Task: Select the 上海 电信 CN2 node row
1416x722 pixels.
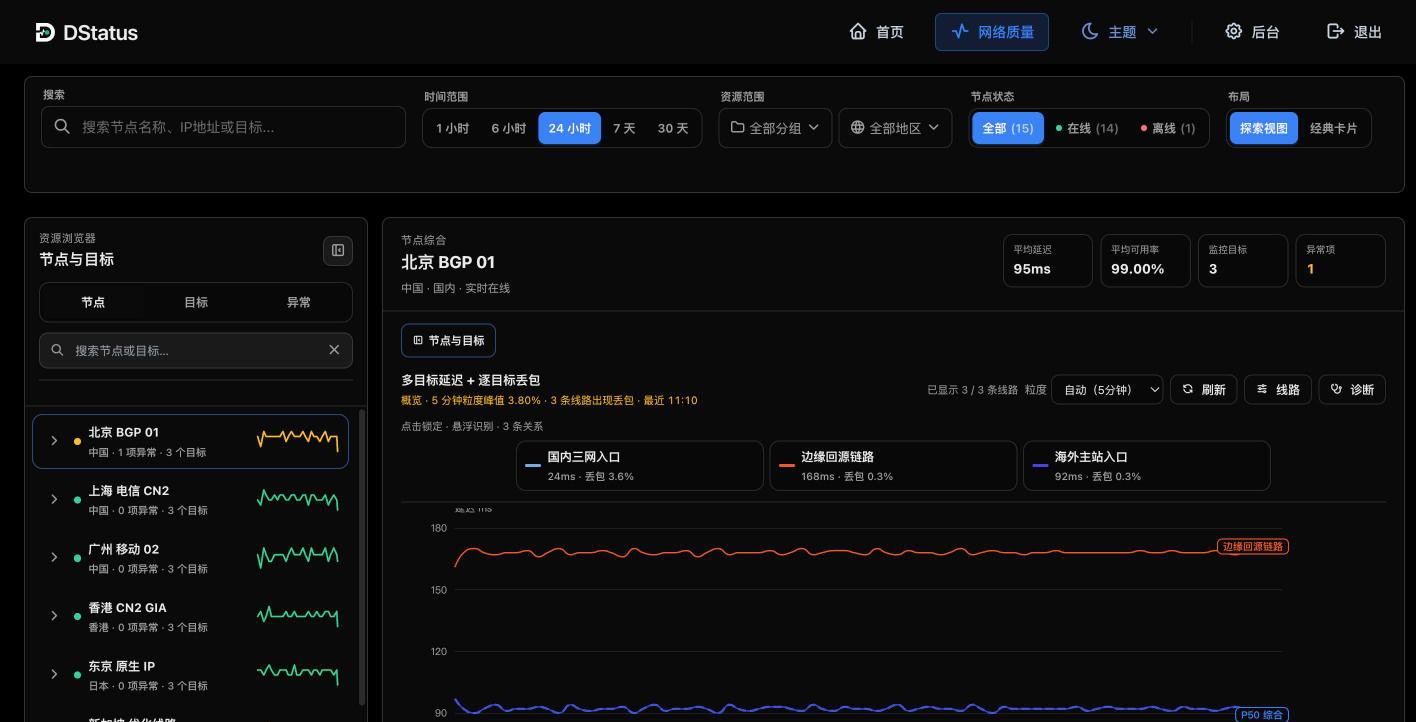Action: pyautogui.click(x=191, y=499)
